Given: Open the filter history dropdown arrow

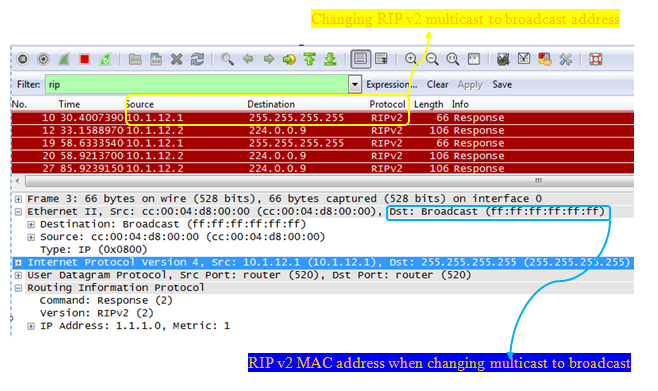Looking at the screenshot, I should (355, 84).
